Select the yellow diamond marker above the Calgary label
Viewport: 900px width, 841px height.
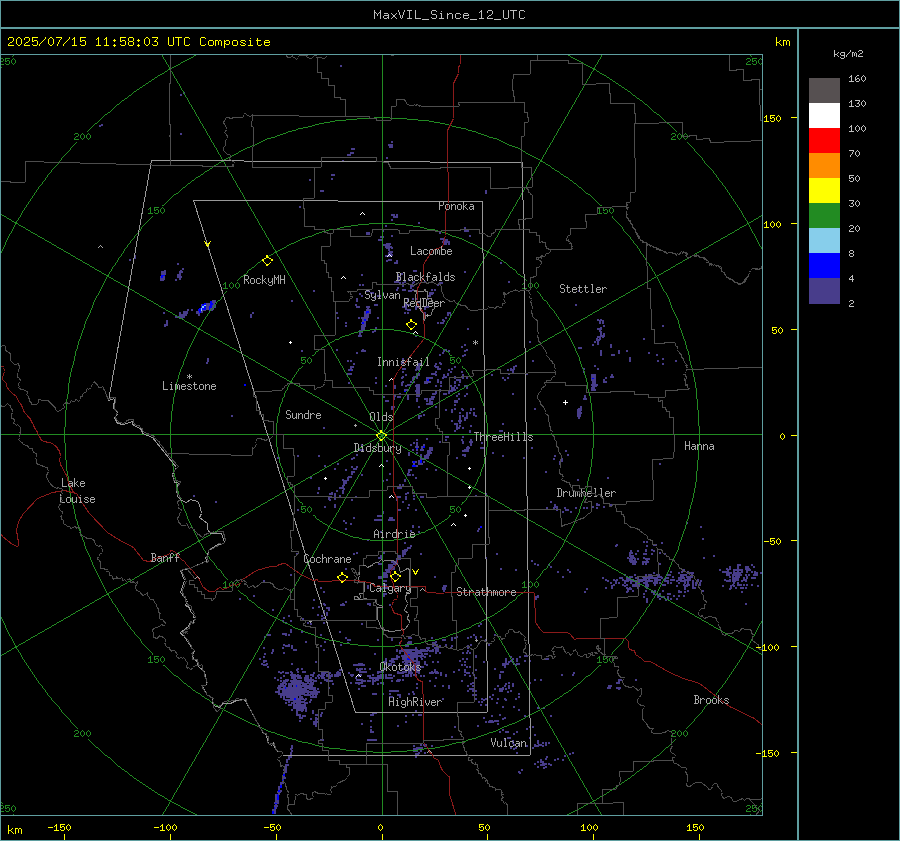395,576
